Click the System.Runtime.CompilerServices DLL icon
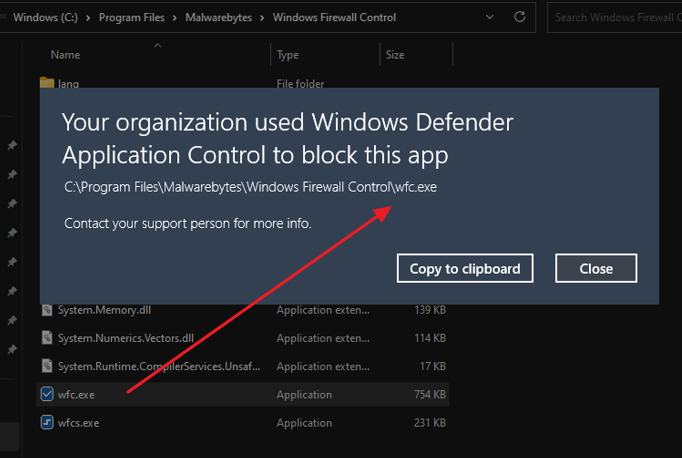 coord(47,366)
